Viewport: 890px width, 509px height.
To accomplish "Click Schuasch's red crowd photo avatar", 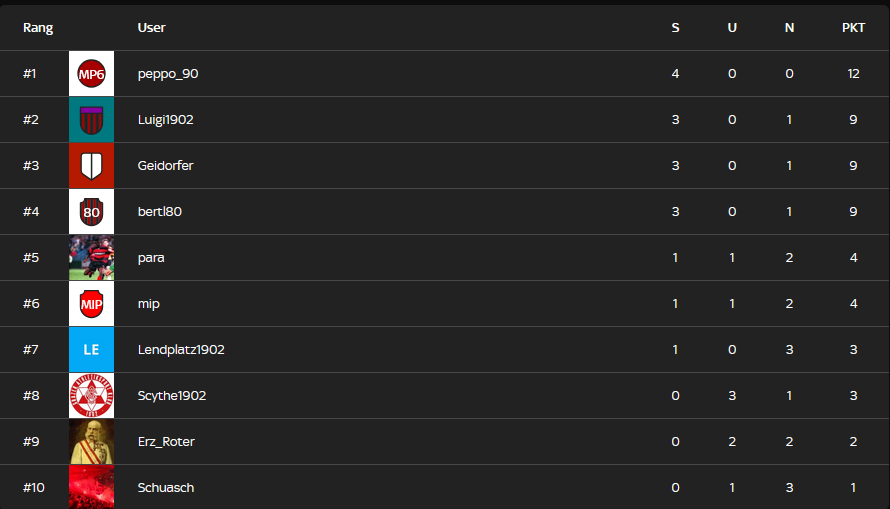I will 91,487.
